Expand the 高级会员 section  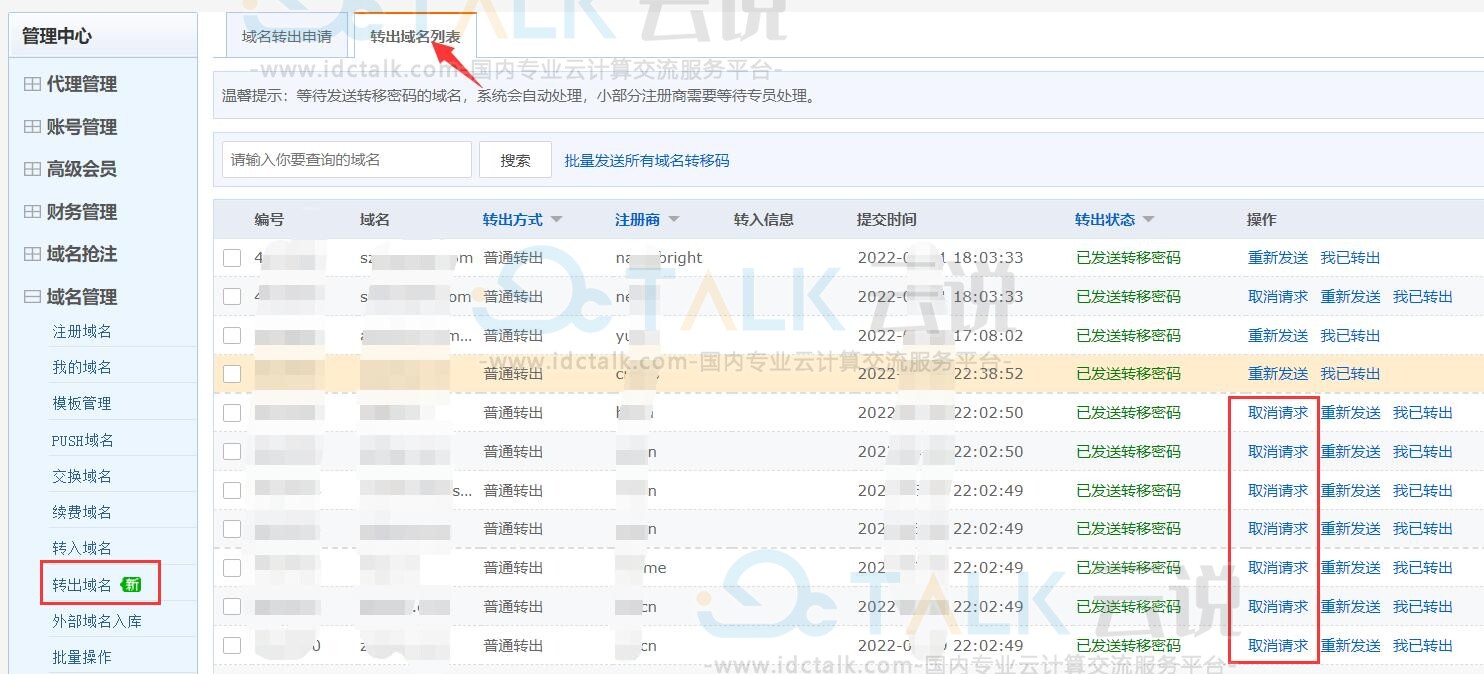point(70,169)
